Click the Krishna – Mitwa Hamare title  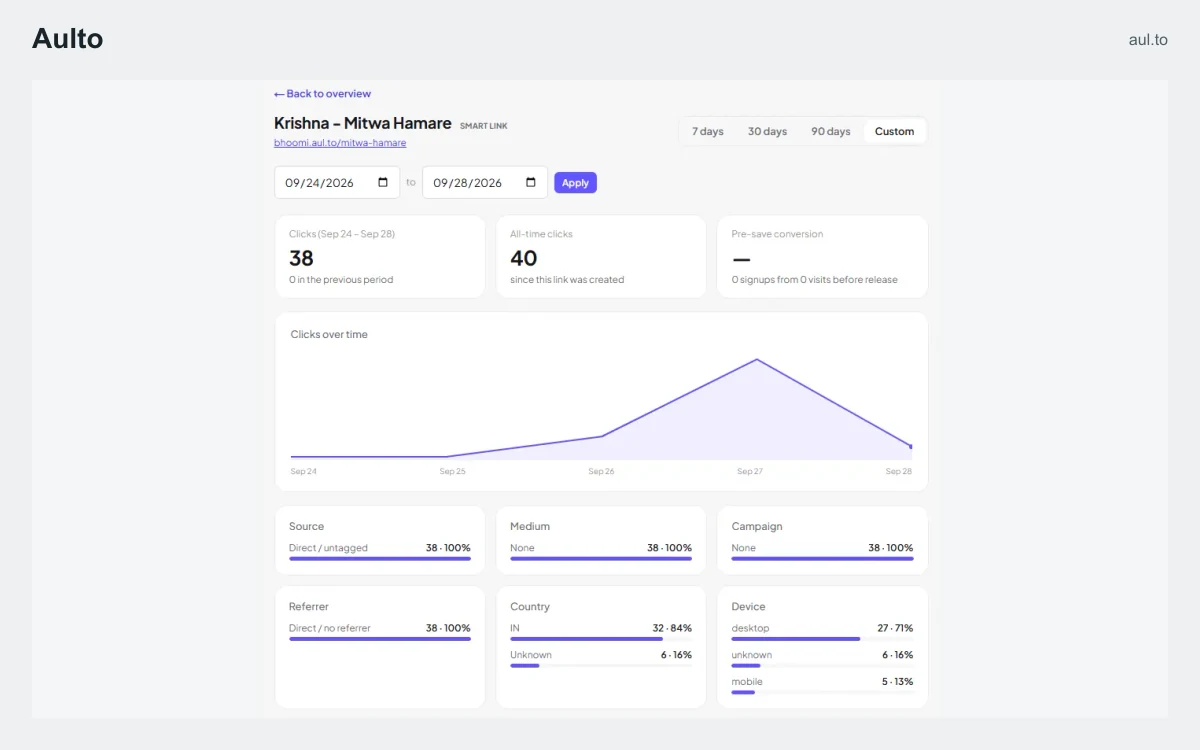(x=363, y=123)
